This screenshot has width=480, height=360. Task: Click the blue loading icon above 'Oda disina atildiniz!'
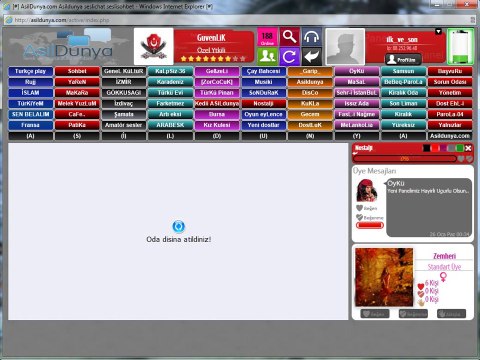[x=179, y=226]
